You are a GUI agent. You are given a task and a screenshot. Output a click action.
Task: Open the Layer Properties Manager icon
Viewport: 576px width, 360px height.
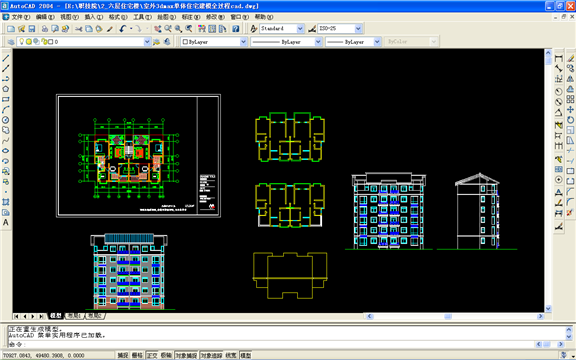[11, 42]
